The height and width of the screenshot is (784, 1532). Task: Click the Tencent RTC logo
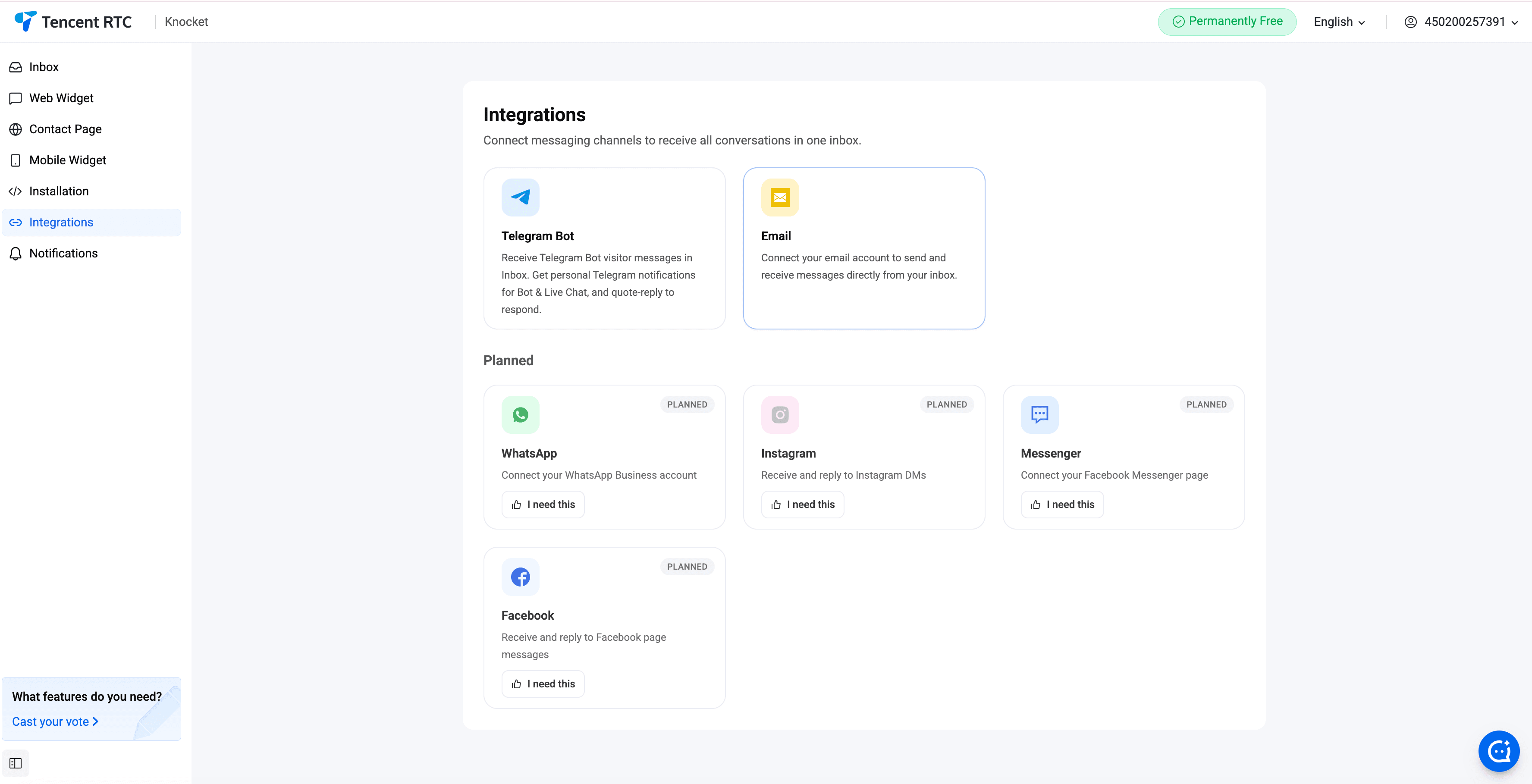tap(72, 22)
